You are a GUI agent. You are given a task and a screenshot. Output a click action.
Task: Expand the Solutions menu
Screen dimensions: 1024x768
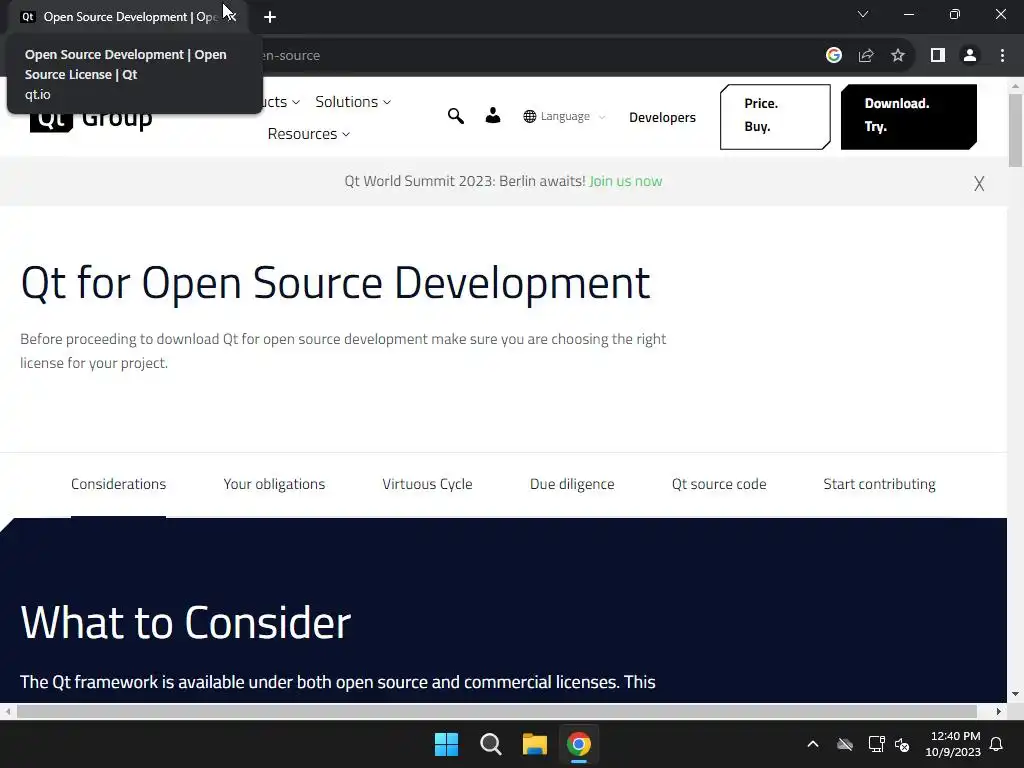point(353,102)
